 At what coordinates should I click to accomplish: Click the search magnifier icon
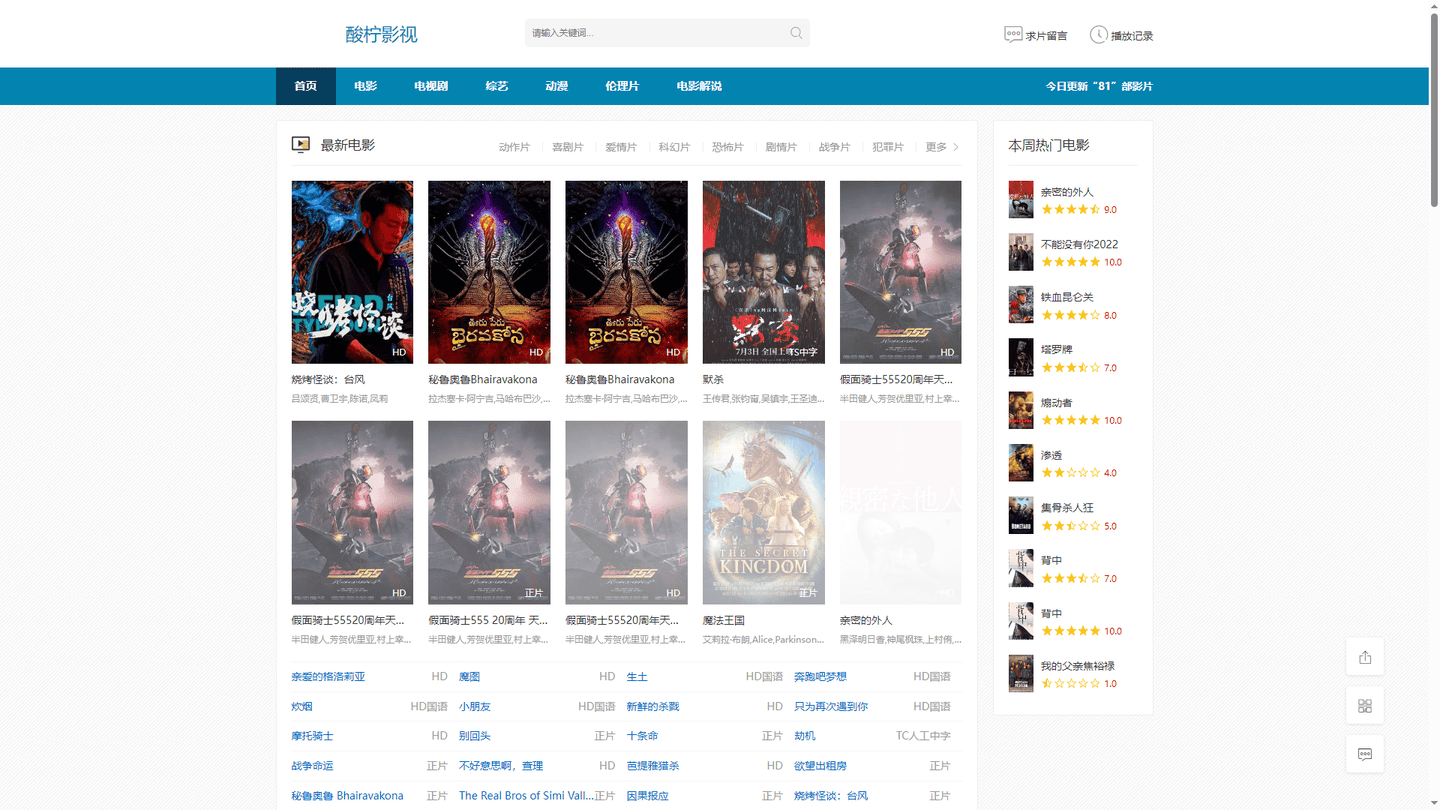point(796,33)
